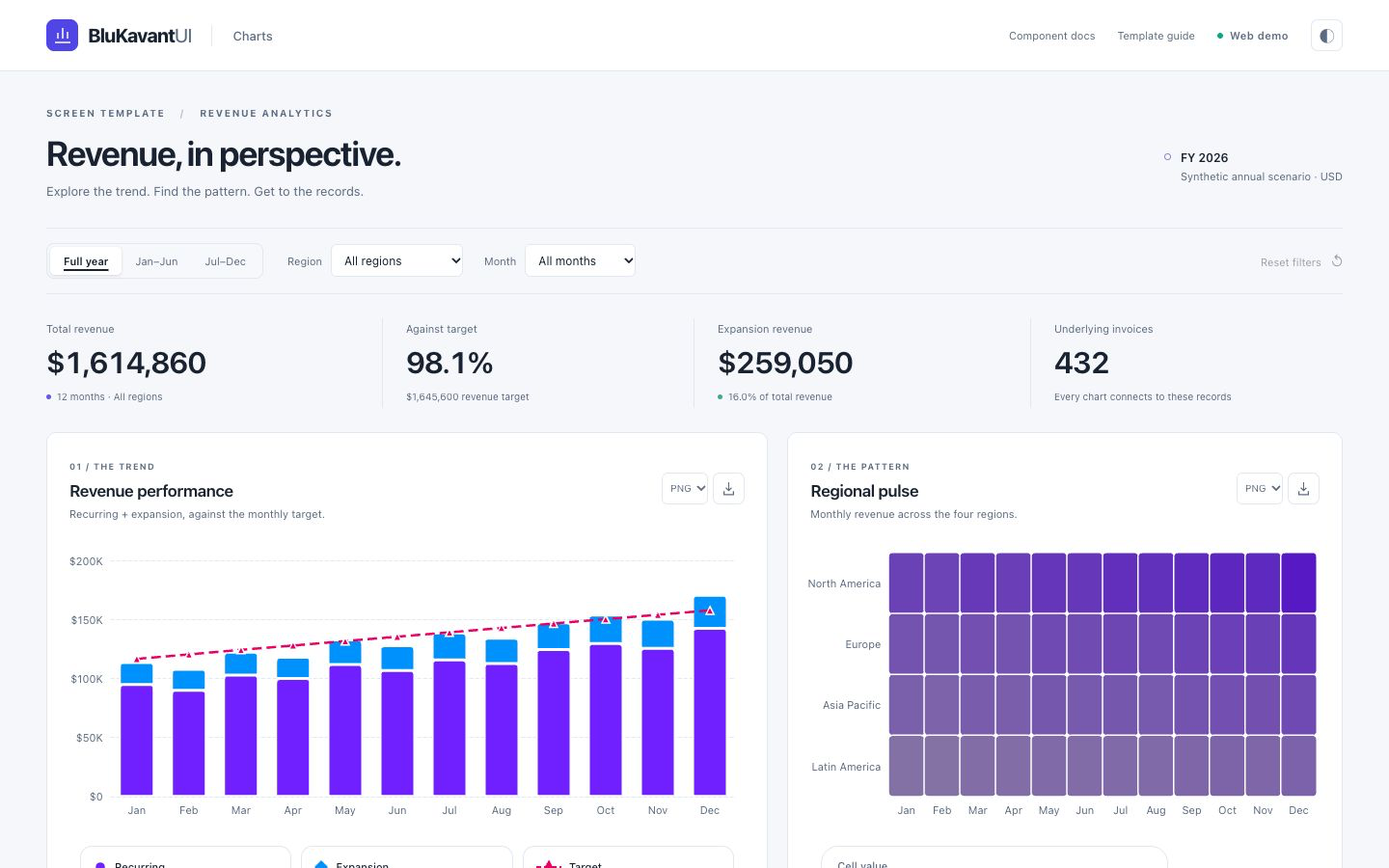
Task: Open the Web demo link
Action: pyautogui.click(x=1253, y=36)
